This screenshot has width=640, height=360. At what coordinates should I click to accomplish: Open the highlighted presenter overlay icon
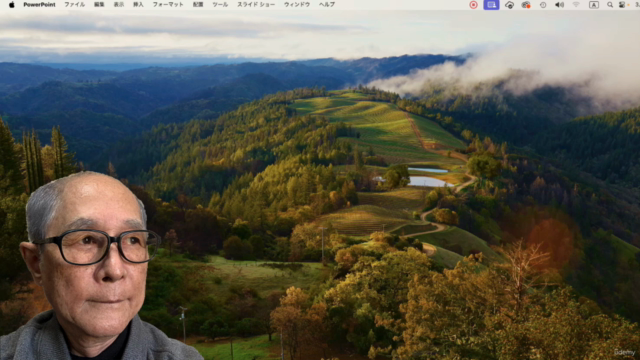click(491, 5)
